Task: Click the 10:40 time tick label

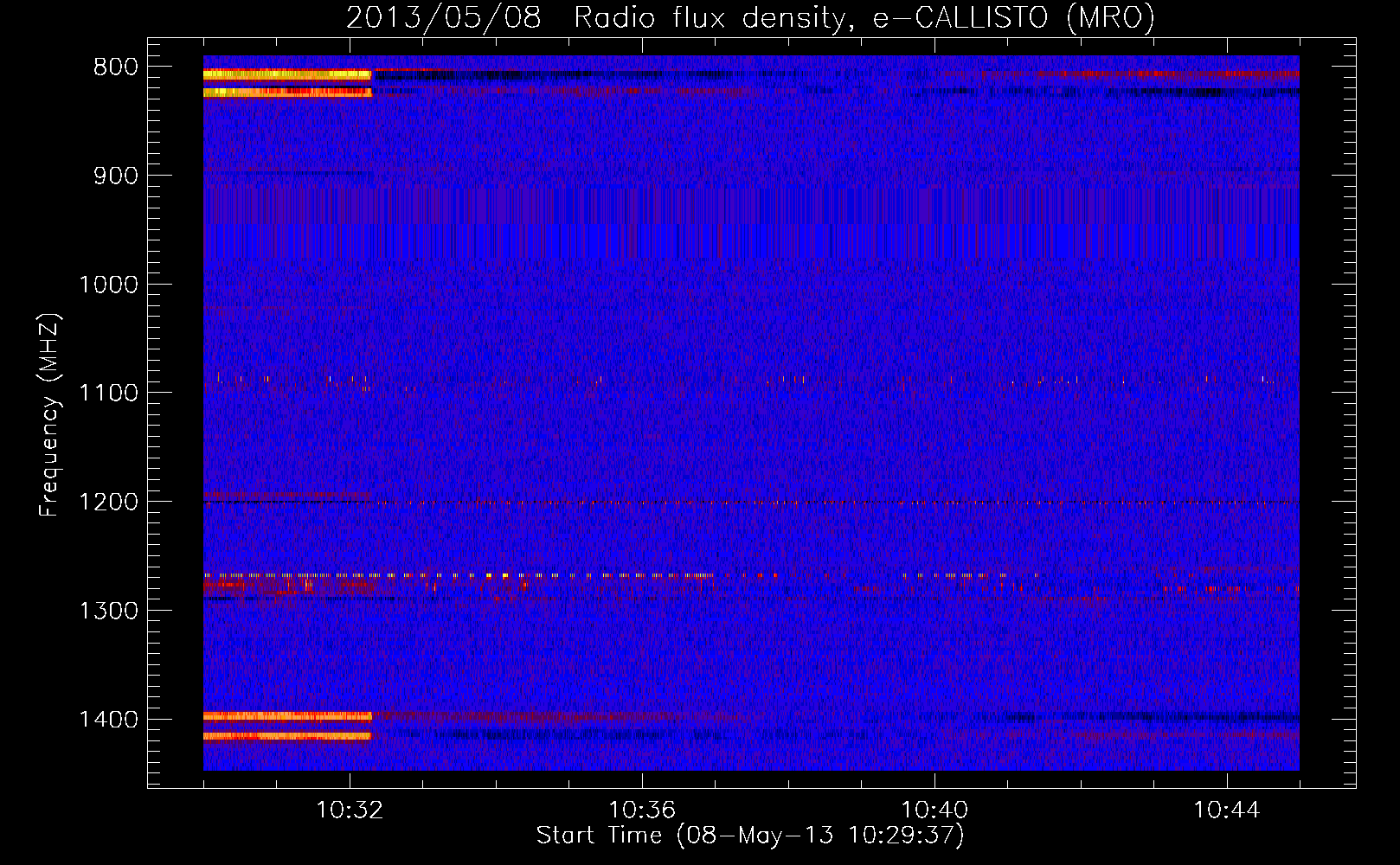Action: tap(934, 811)
